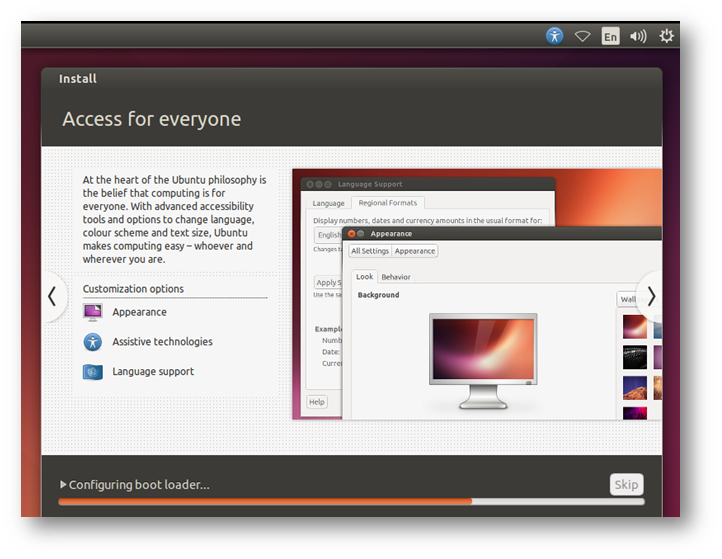
Task: Click the Access for everyone title
Action: (x=151, y=119)
